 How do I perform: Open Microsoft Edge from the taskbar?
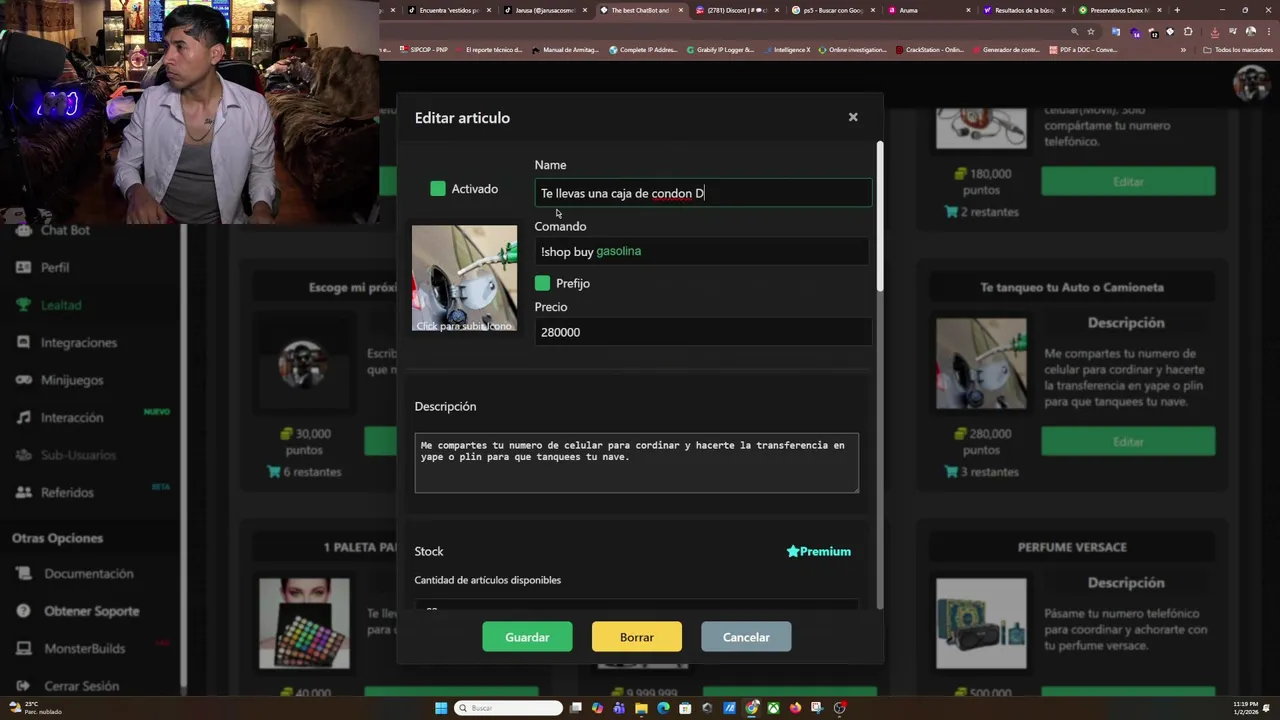pyautogui.click(x=663, y=708)
